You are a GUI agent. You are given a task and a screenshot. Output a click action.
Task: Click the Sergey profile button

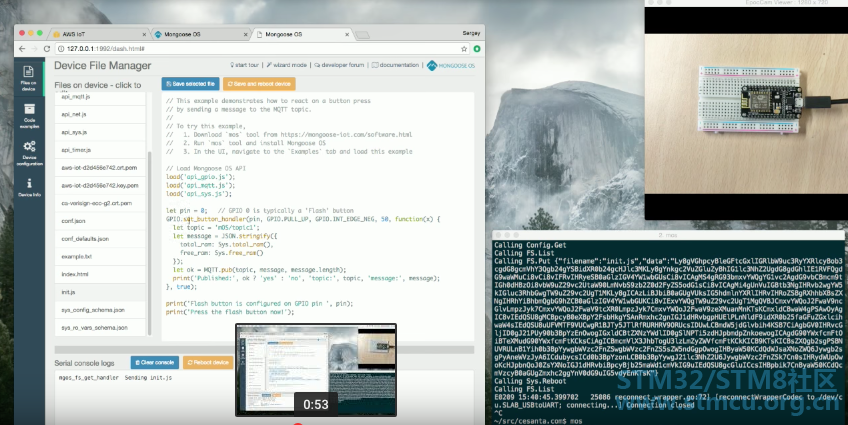tap(471, 33)
